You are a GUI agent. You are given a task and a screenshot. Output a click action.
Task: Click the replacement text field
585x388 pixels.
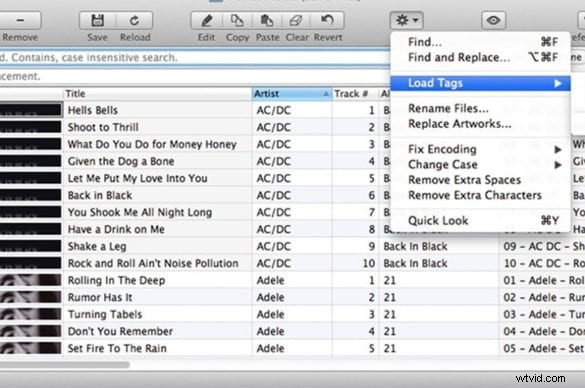tap(194, 76)
